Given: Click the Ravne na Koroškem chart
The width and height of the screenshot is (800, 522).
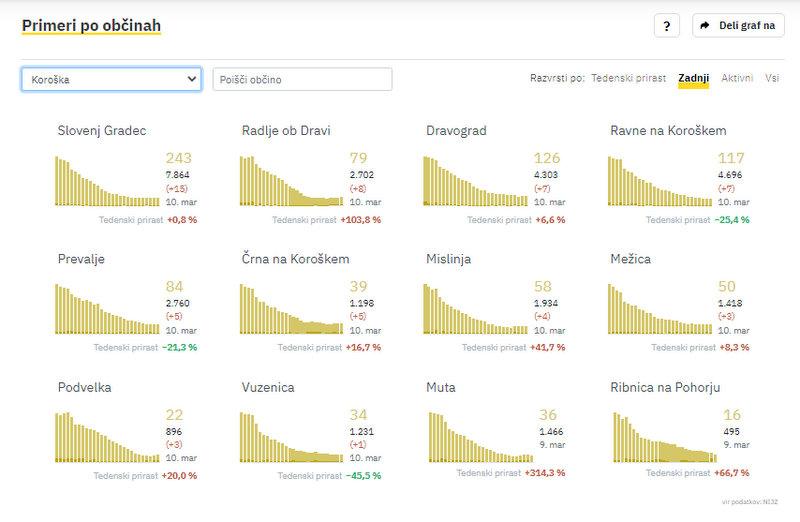Looking at the screenshot, I should click(658, 180).
